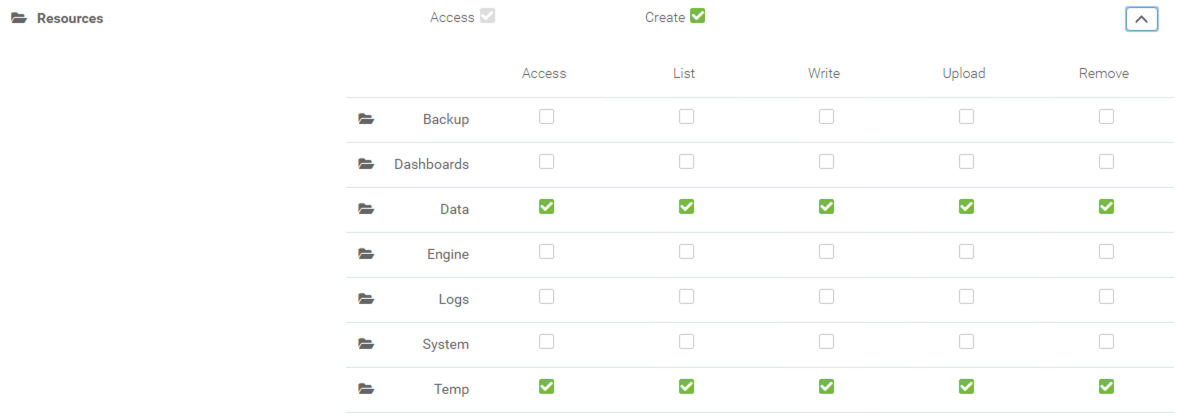Click the System folder icon

366,344
